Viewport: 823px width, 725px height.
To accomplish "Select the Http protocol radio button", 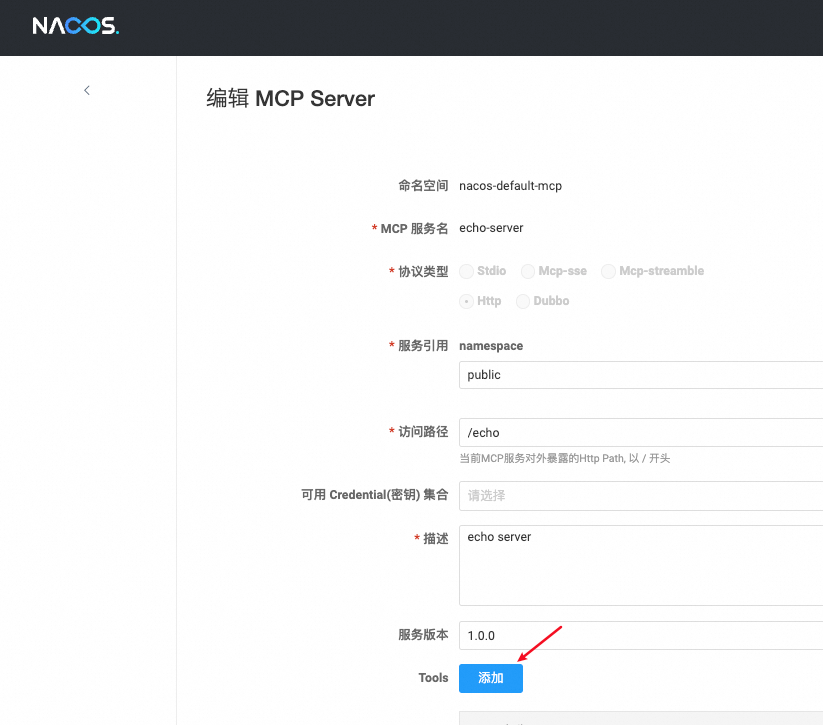I will [466, 300].
